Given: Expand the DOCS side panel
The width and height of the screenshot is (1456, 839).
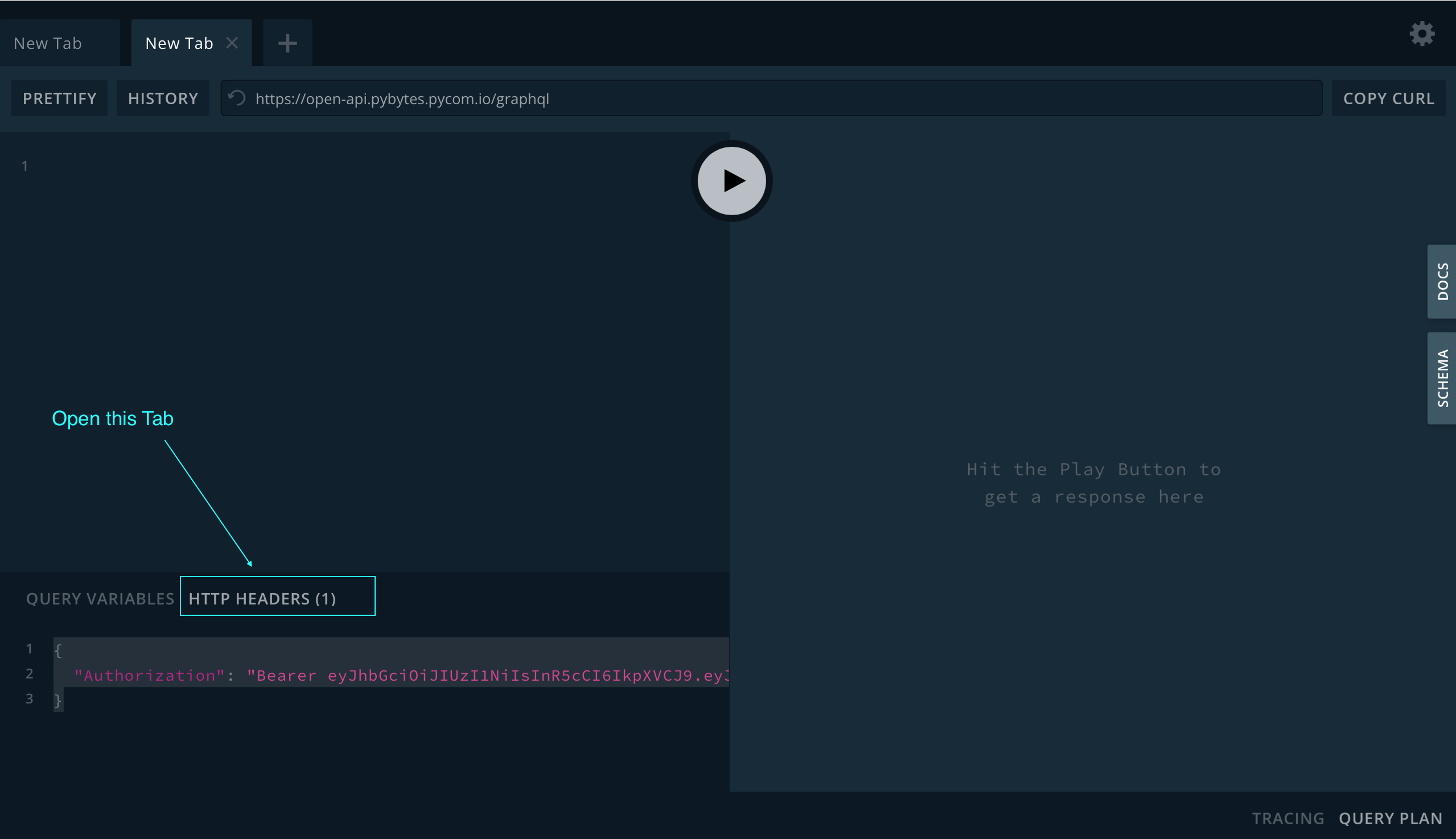Looking at the screenshot, I should (1442, 281).
